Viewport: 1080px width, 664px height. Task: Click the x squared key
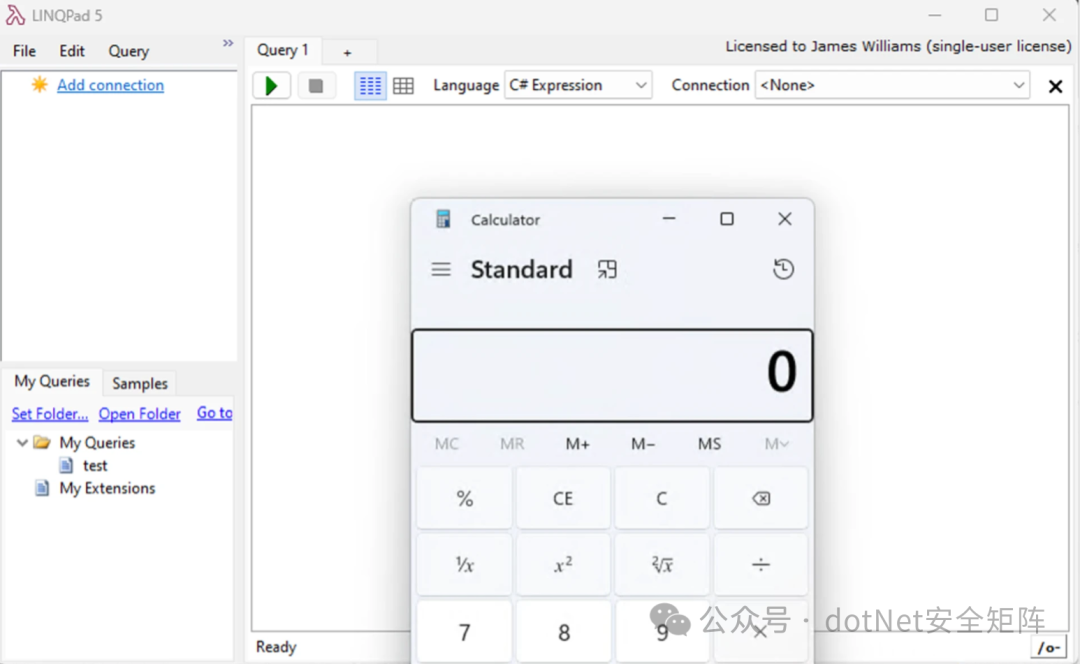563,565
